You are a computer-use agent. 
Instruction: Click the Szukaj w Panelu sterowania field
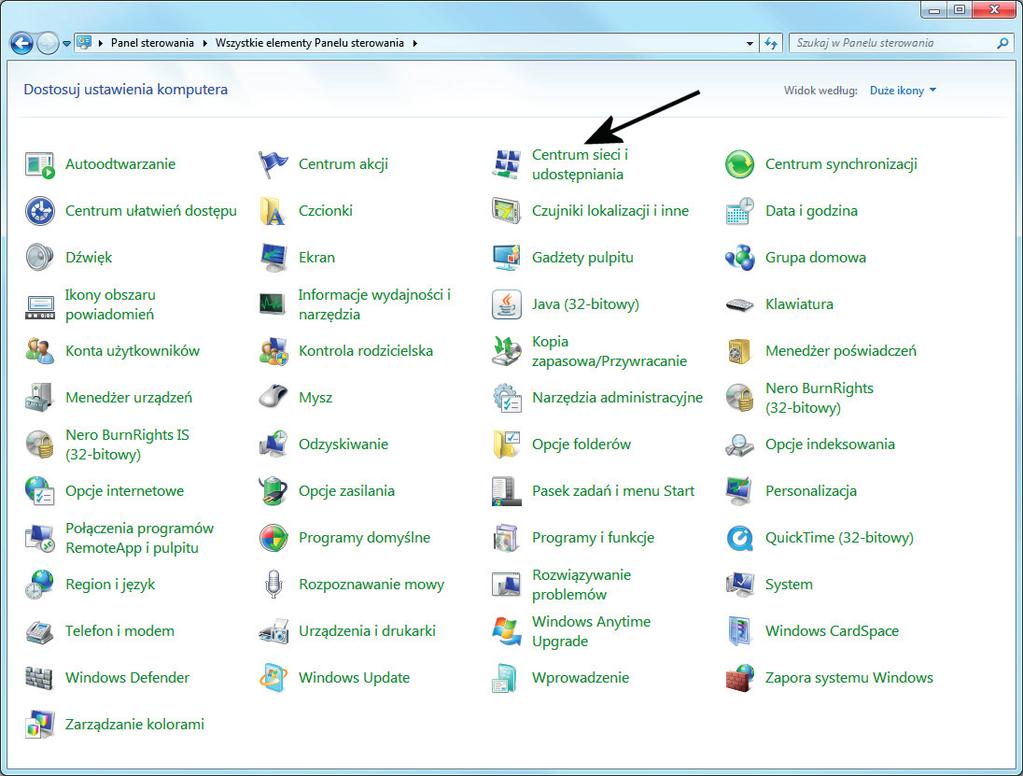point(900,43)
